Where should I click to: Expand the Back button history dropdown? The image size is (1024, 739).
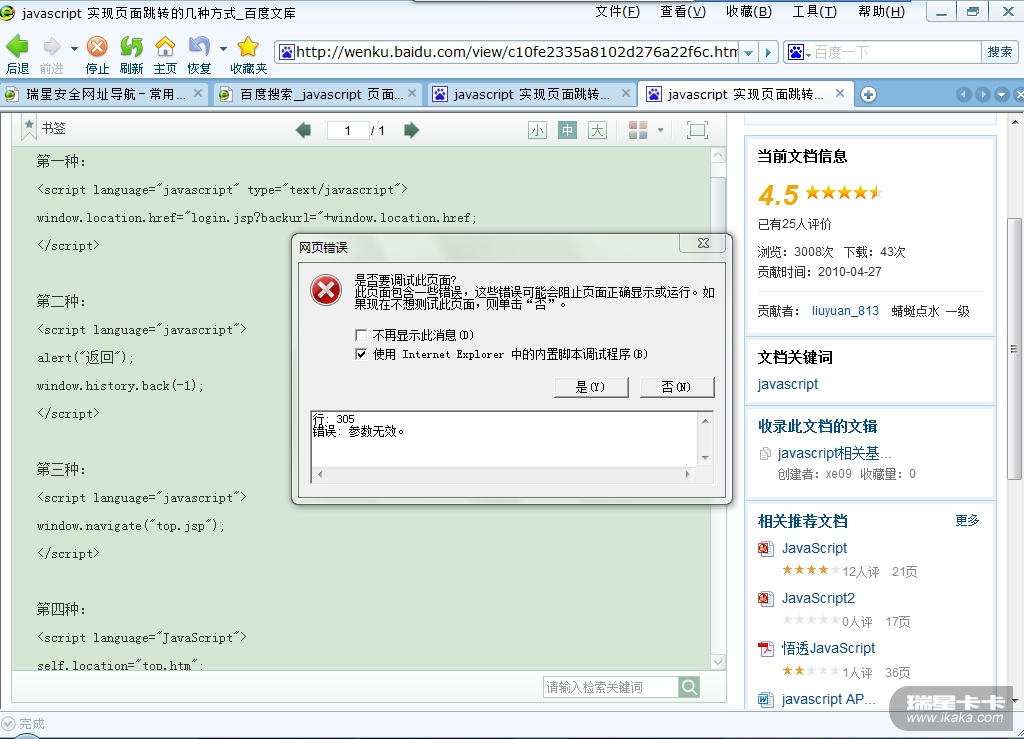coord(74,48)
